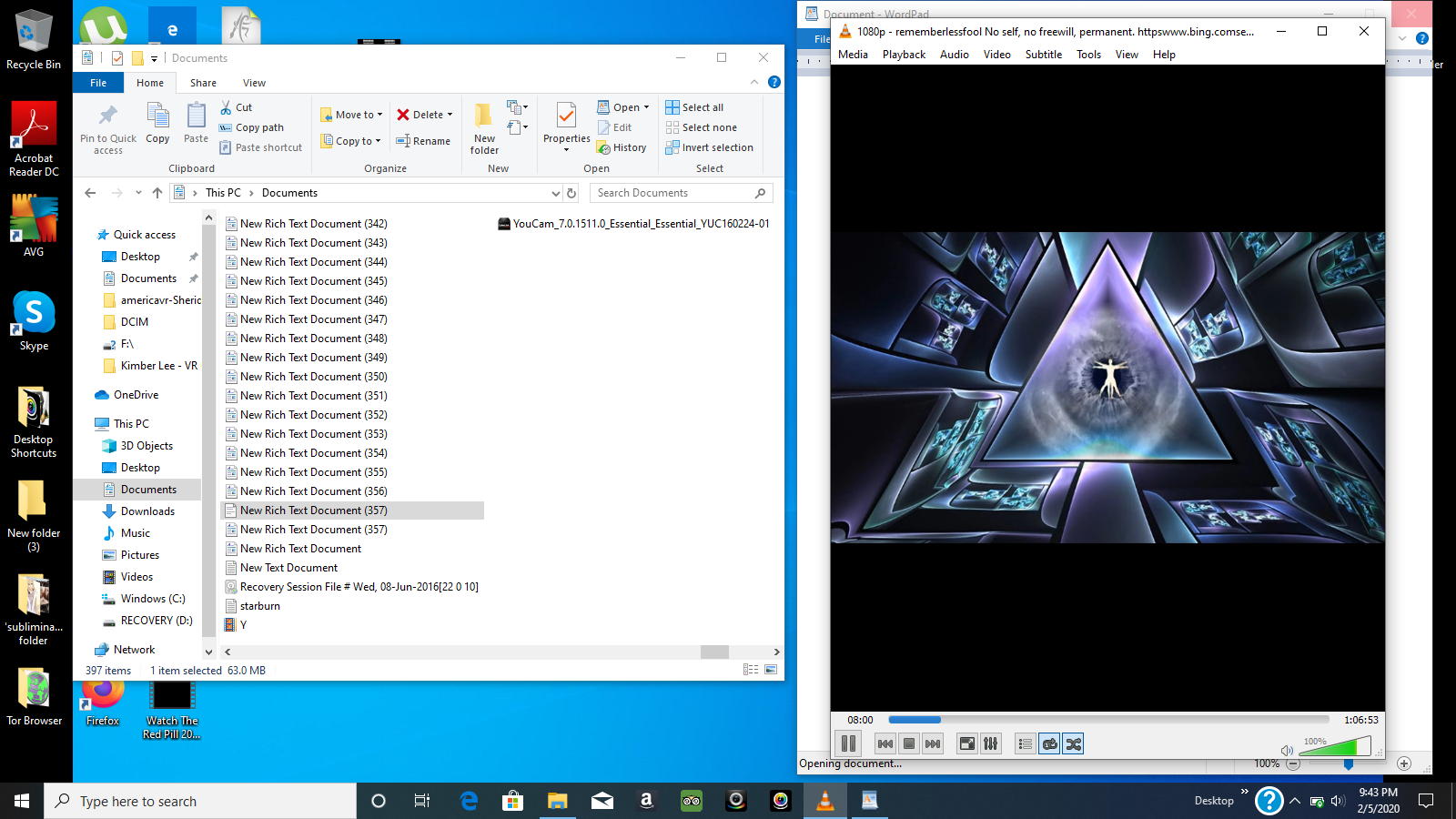Toggle the VLC playlist view
Viewport: 1456px width, 819px height.
[x=1026, y=743]
